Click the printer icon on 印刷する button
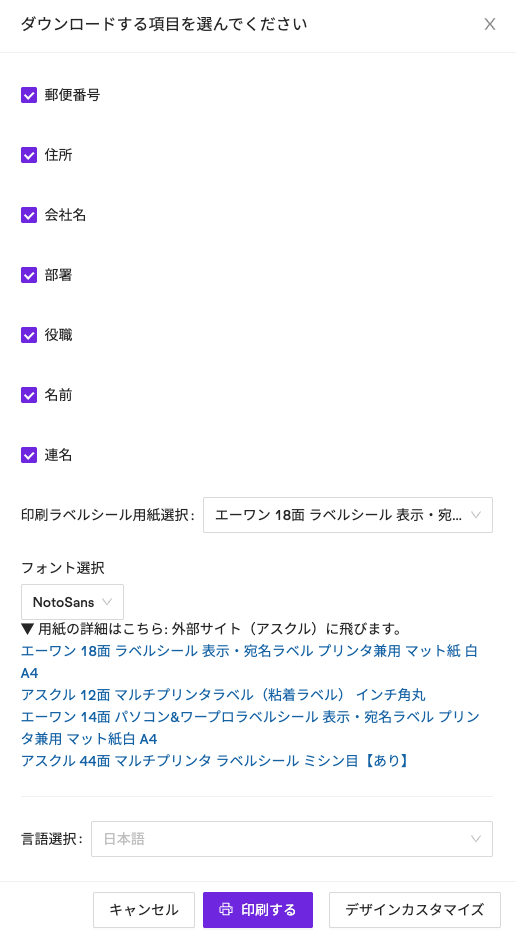516x932 pixels. click(x=225, y=909)
